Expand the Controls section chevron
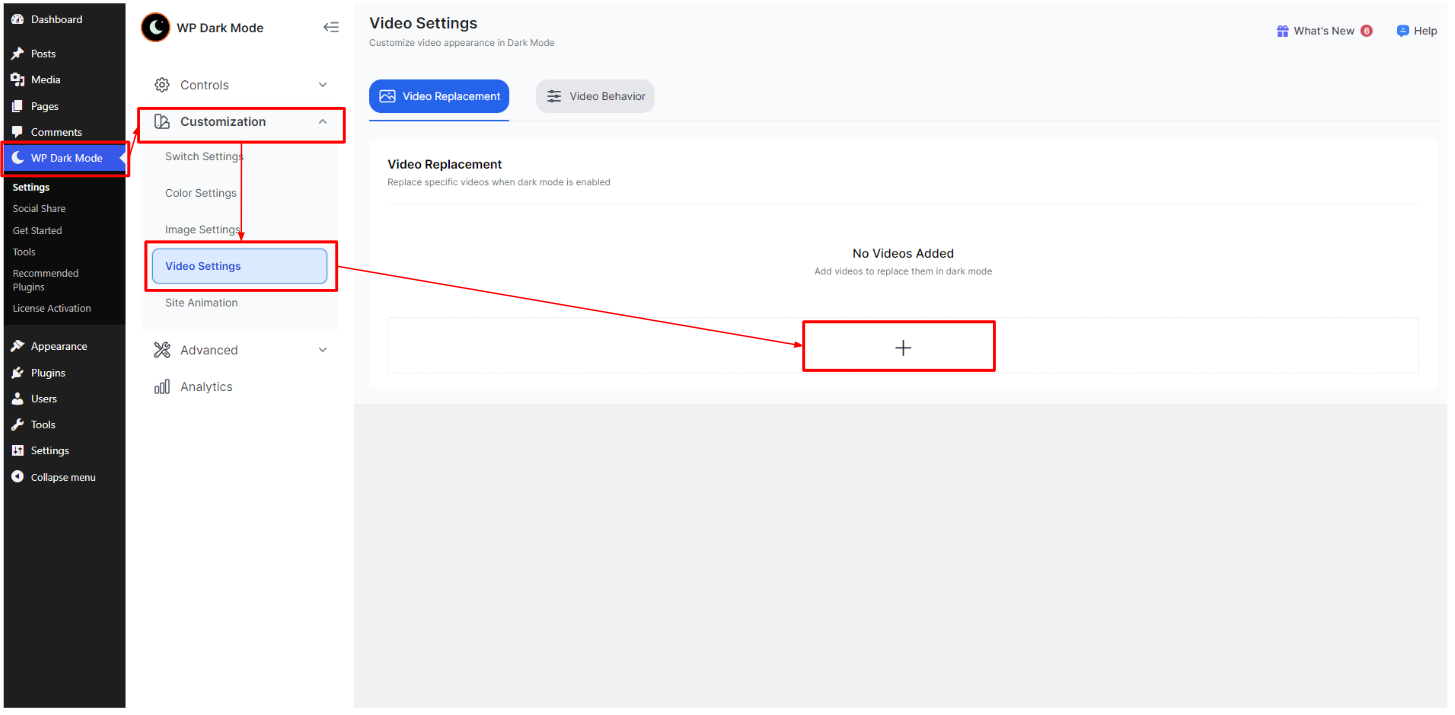 (x=322, y=85)
